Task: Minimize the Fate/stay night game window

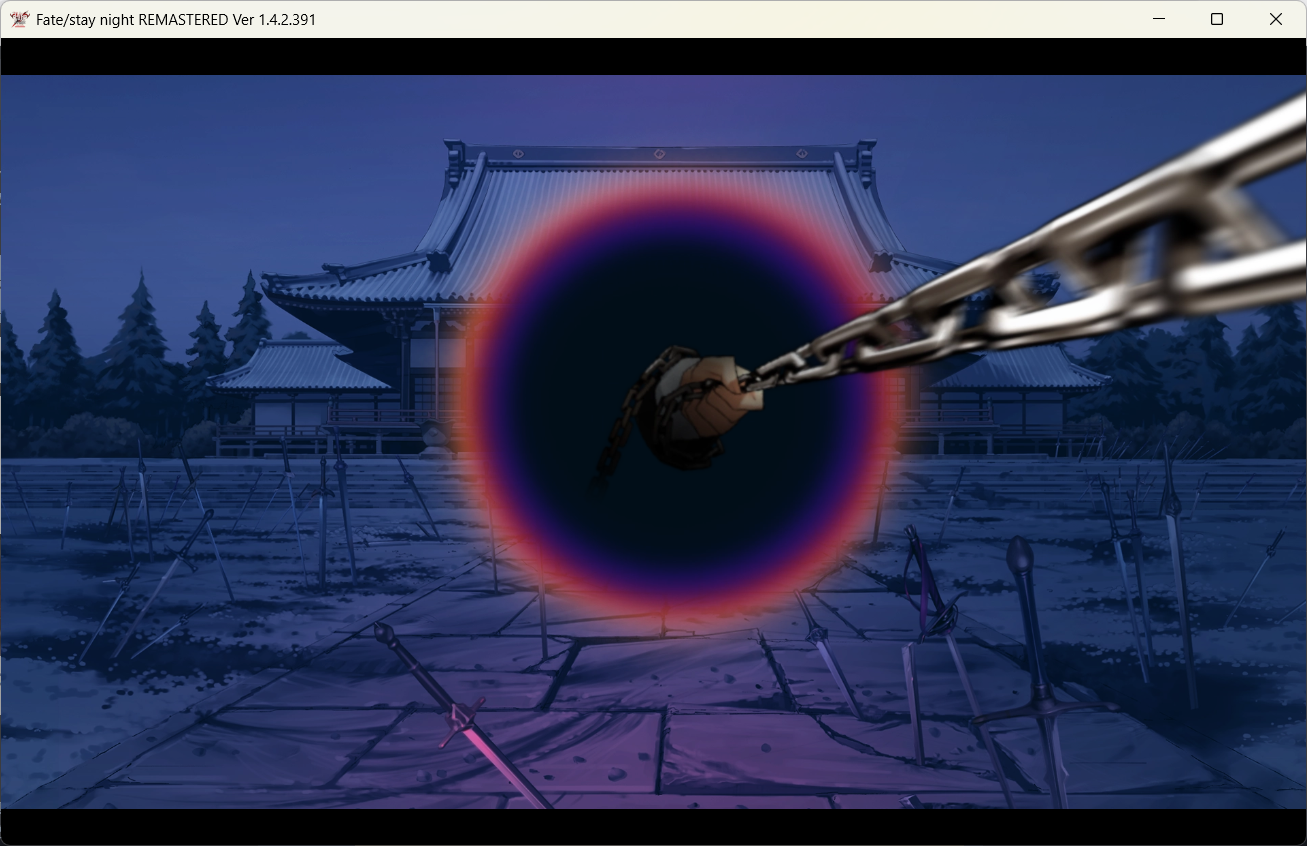Action: (1159, 19)
